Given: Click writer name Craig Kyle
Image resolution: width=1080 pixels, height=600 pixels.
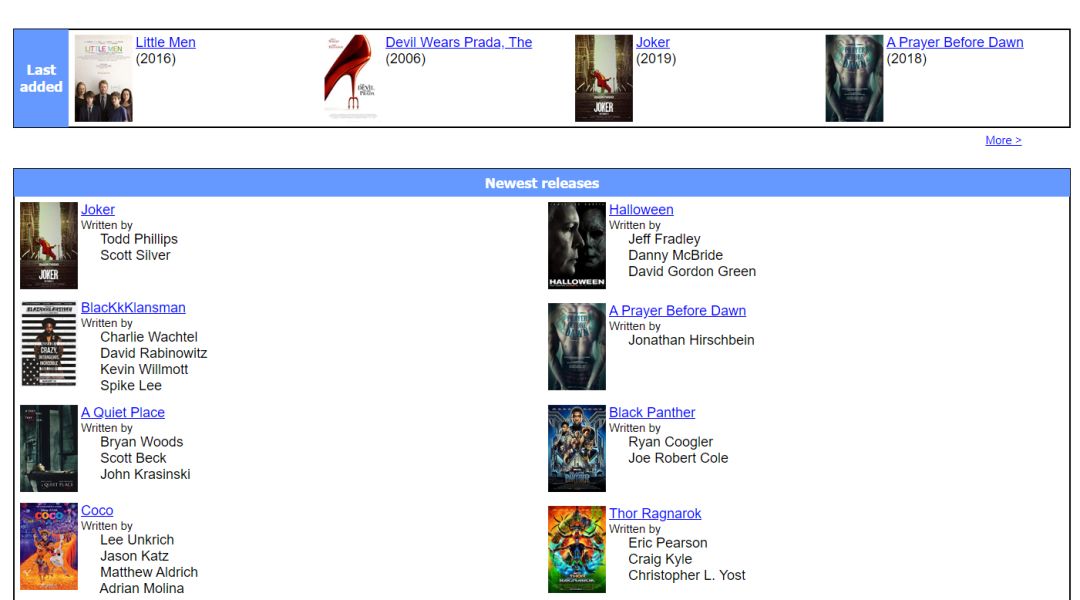Looking at the screenshot, I should click(660, 559).
